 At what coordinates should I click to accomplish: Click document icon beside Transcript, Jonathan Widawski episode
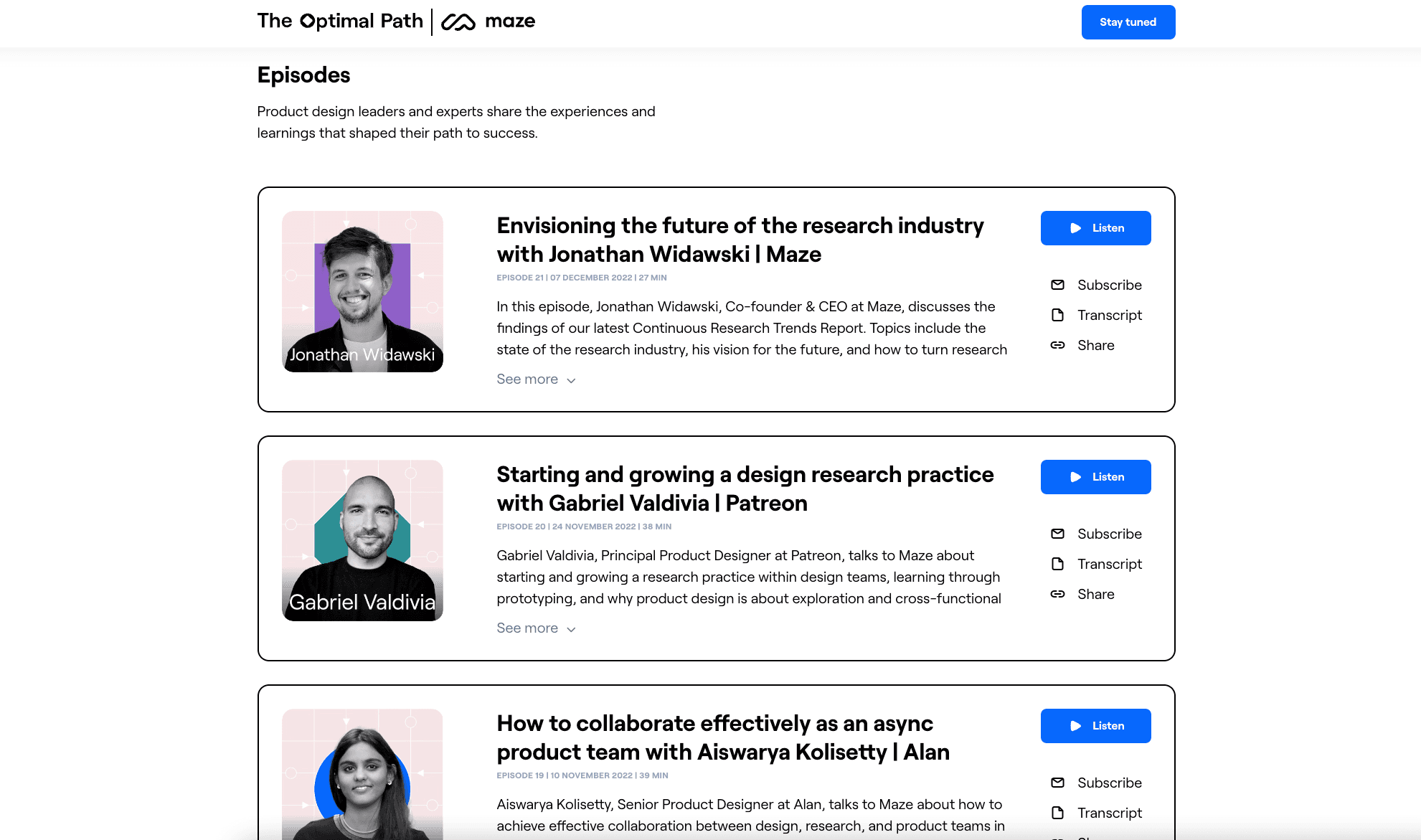pyautogui.click(x=1057, y=315)
